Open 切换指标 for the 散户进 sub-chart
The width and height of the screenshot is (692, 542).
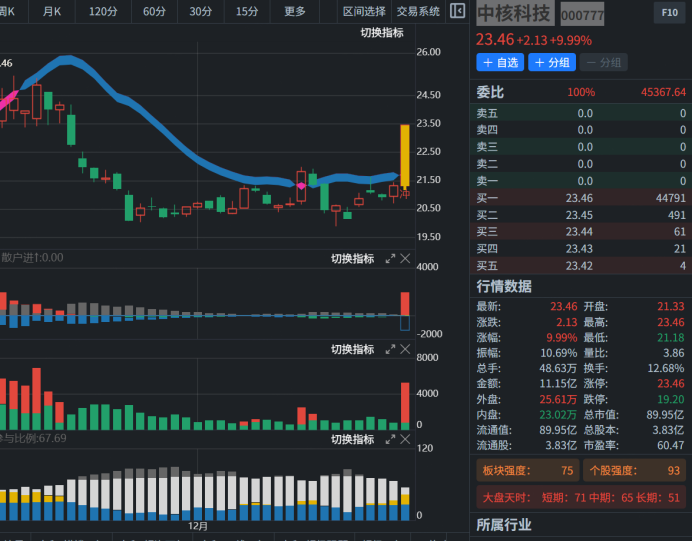pyautogui.click(x=352, y=259)
